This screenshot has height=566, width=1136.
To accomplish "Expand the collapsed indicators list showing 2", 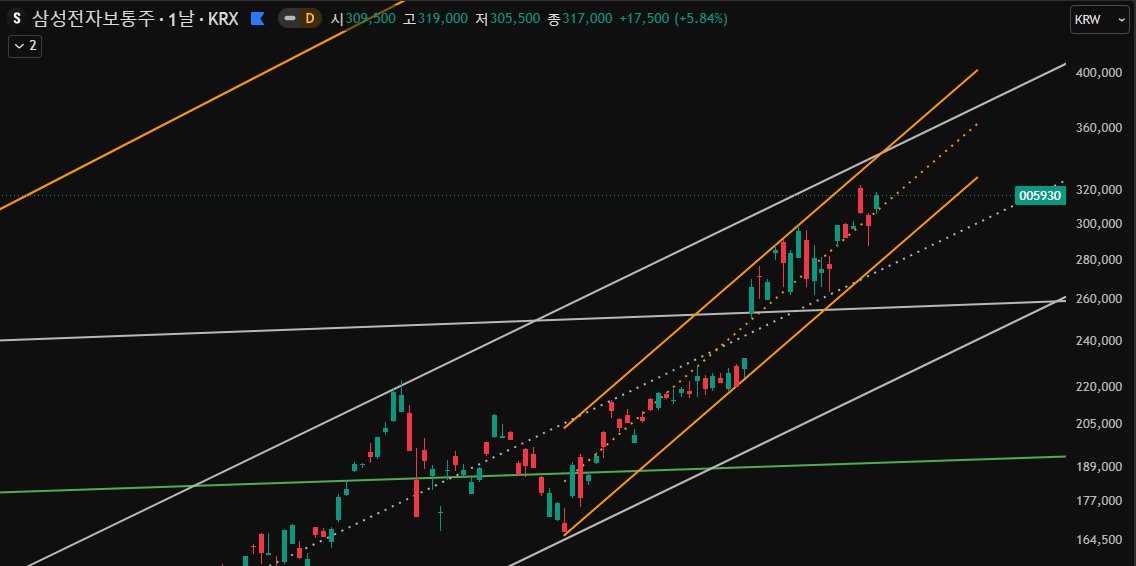I will coord(25,46).
